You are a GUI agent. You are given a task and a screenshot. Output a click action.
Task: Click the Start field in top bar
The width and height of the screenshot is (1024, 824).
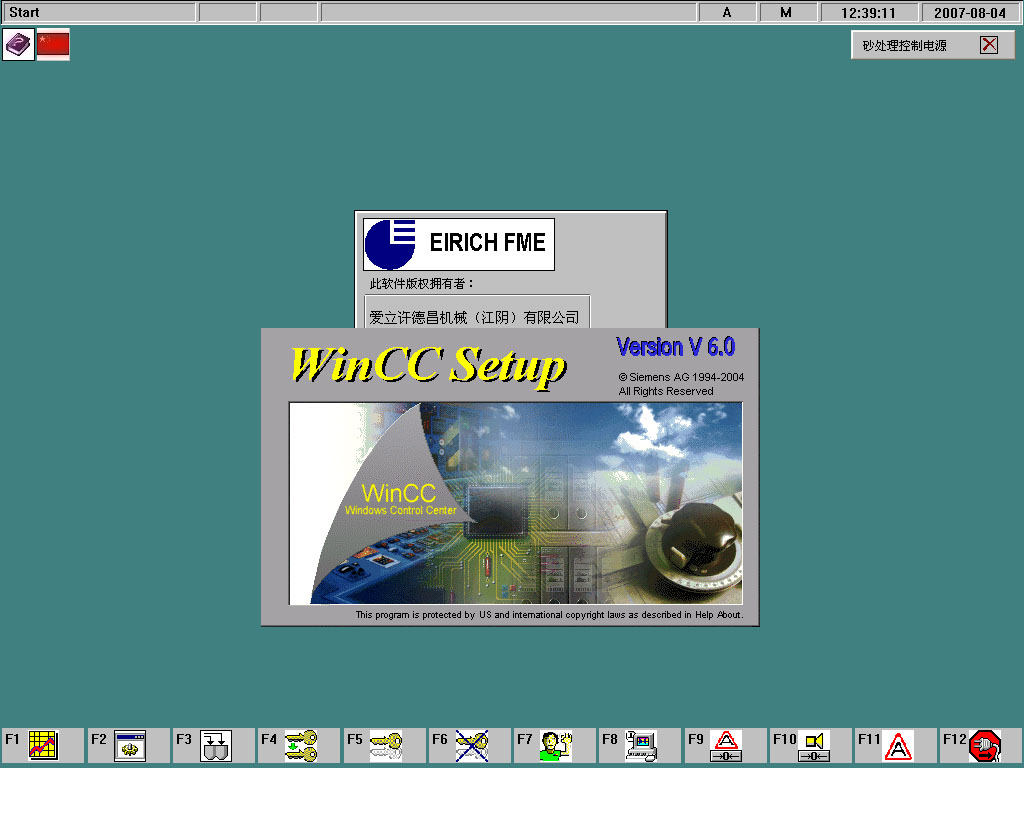click(99, 12)
